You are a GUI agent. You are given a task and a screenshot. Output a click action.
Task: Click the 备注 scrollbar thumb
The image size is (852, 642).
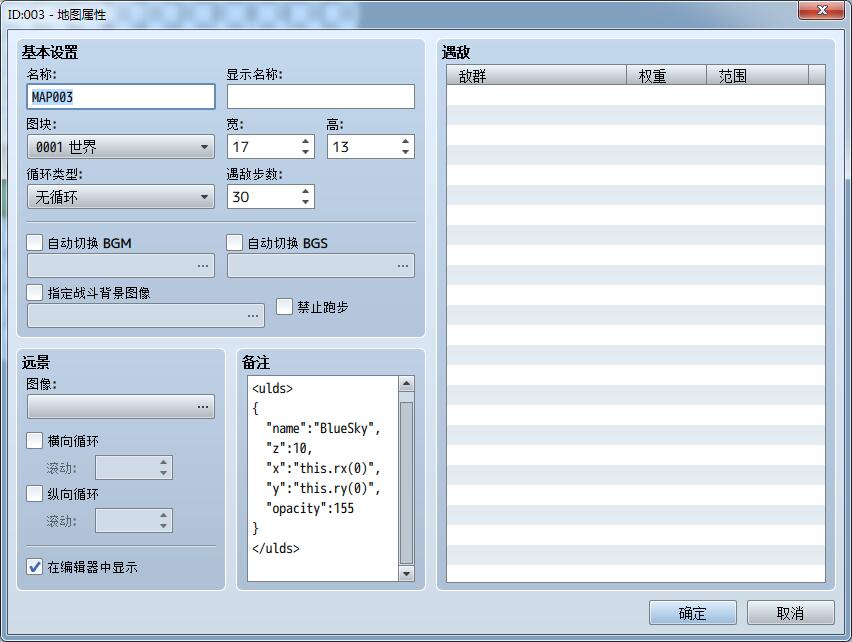tap(406, 483)
